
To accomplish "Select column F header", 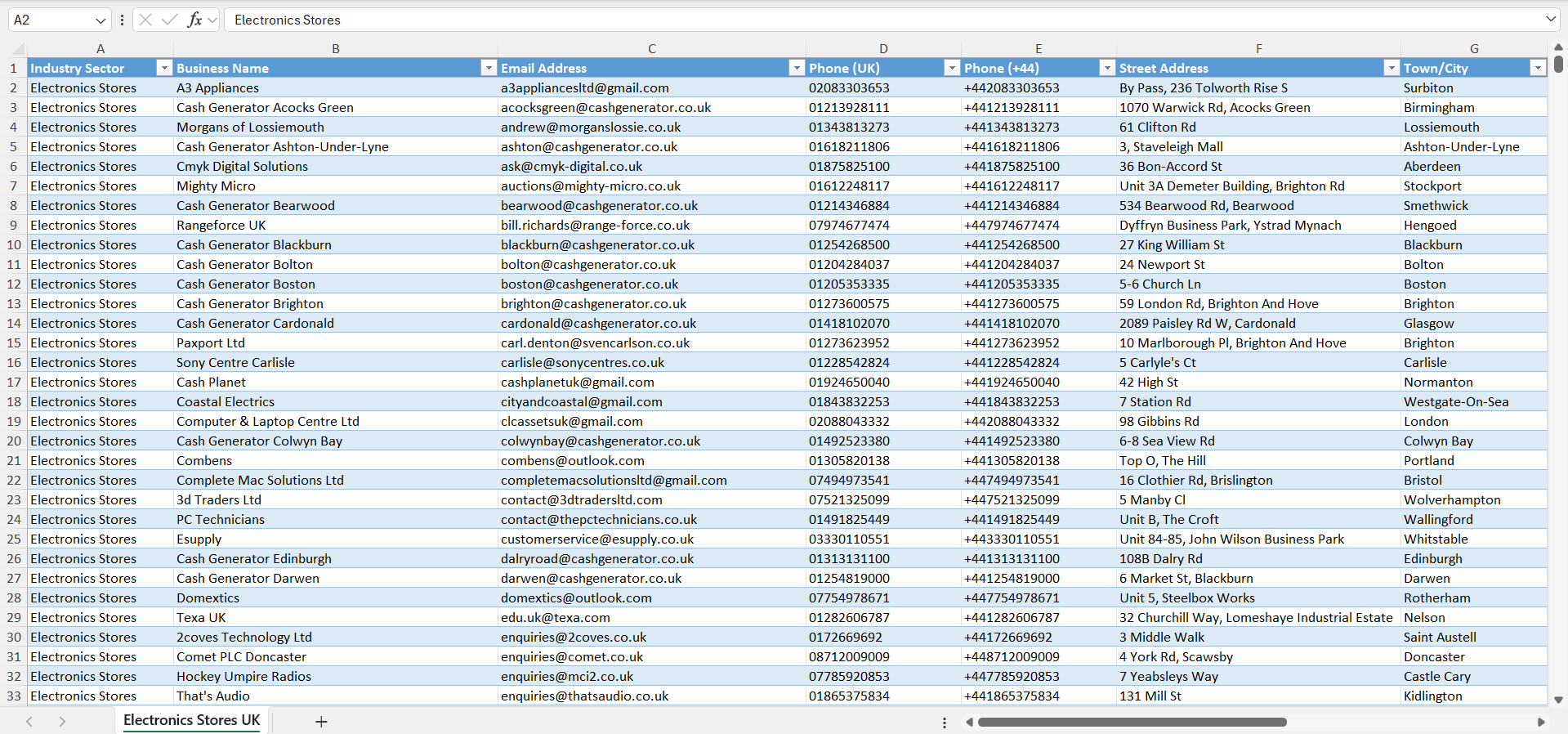I will point(1258,49).
